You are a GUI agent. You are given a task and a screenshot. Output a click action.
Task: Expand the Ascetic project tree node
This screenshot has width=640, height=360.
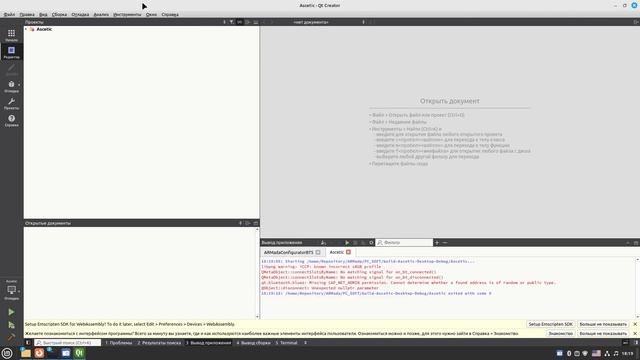pyautogui.click(x=26, y=29)
